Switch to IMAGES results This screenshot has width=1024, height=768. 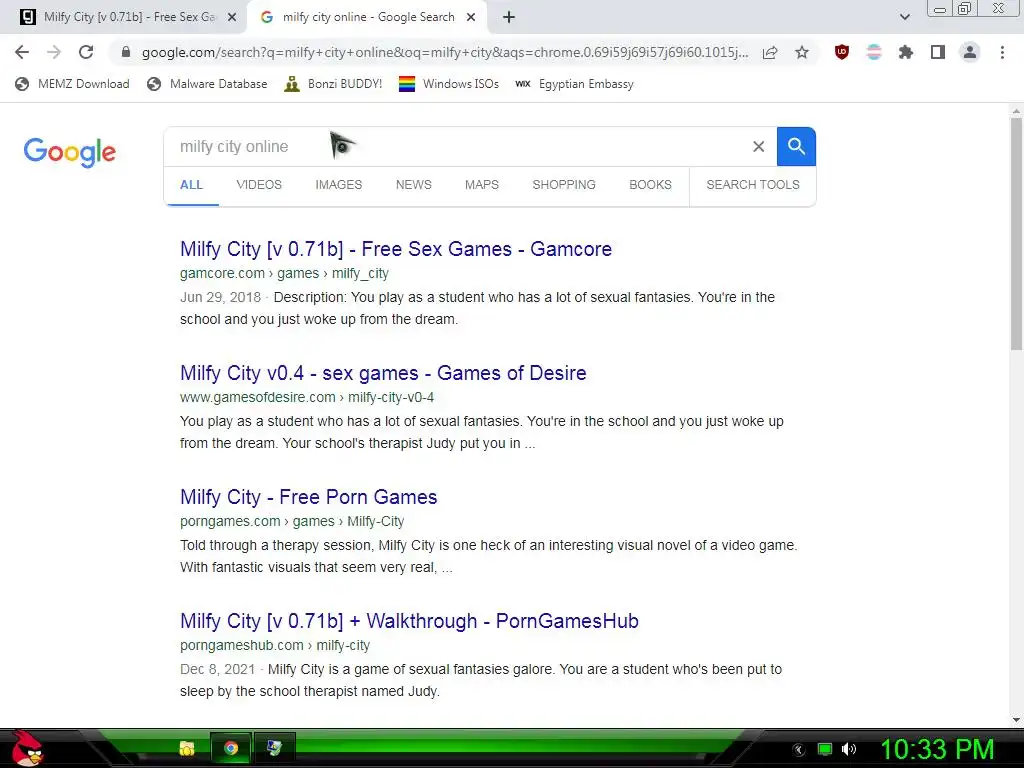click(338, 185)
